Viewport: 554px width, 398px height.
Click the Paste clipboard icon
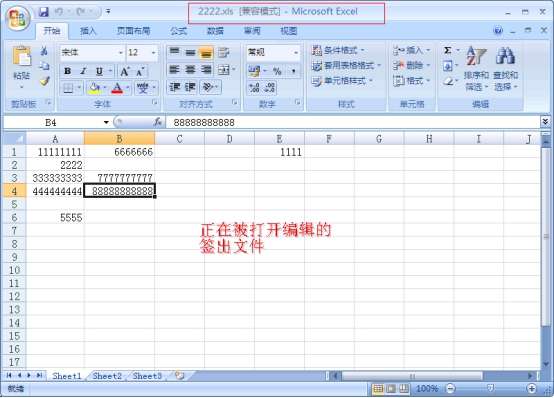[x=22, y=57]
